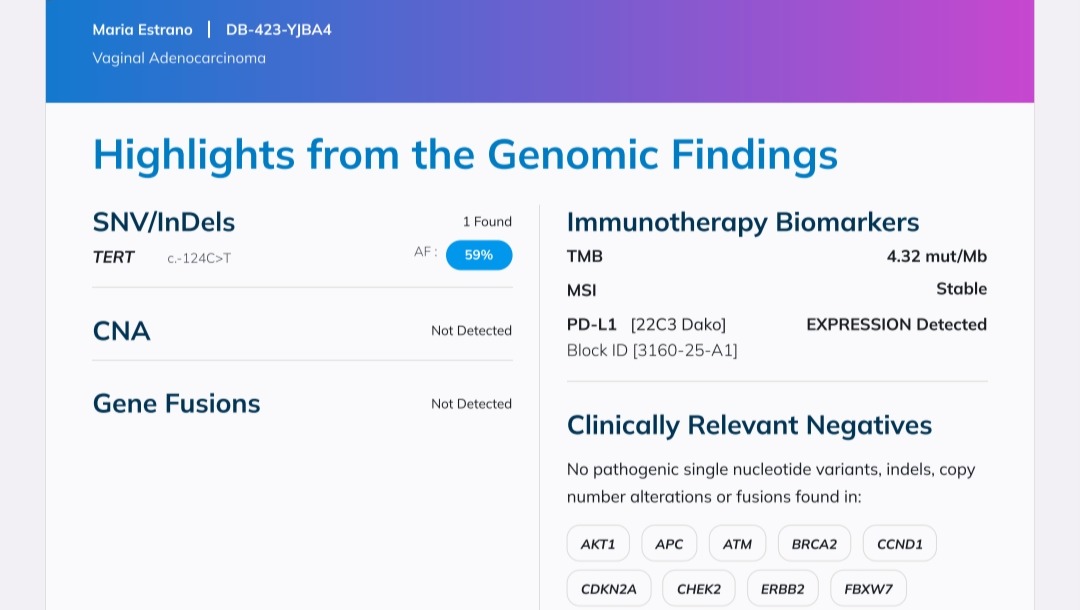Select the ERBB2 gene chip
Image resolution: width=1080 pixels, height=610 pixels.
tap(782, 589)
